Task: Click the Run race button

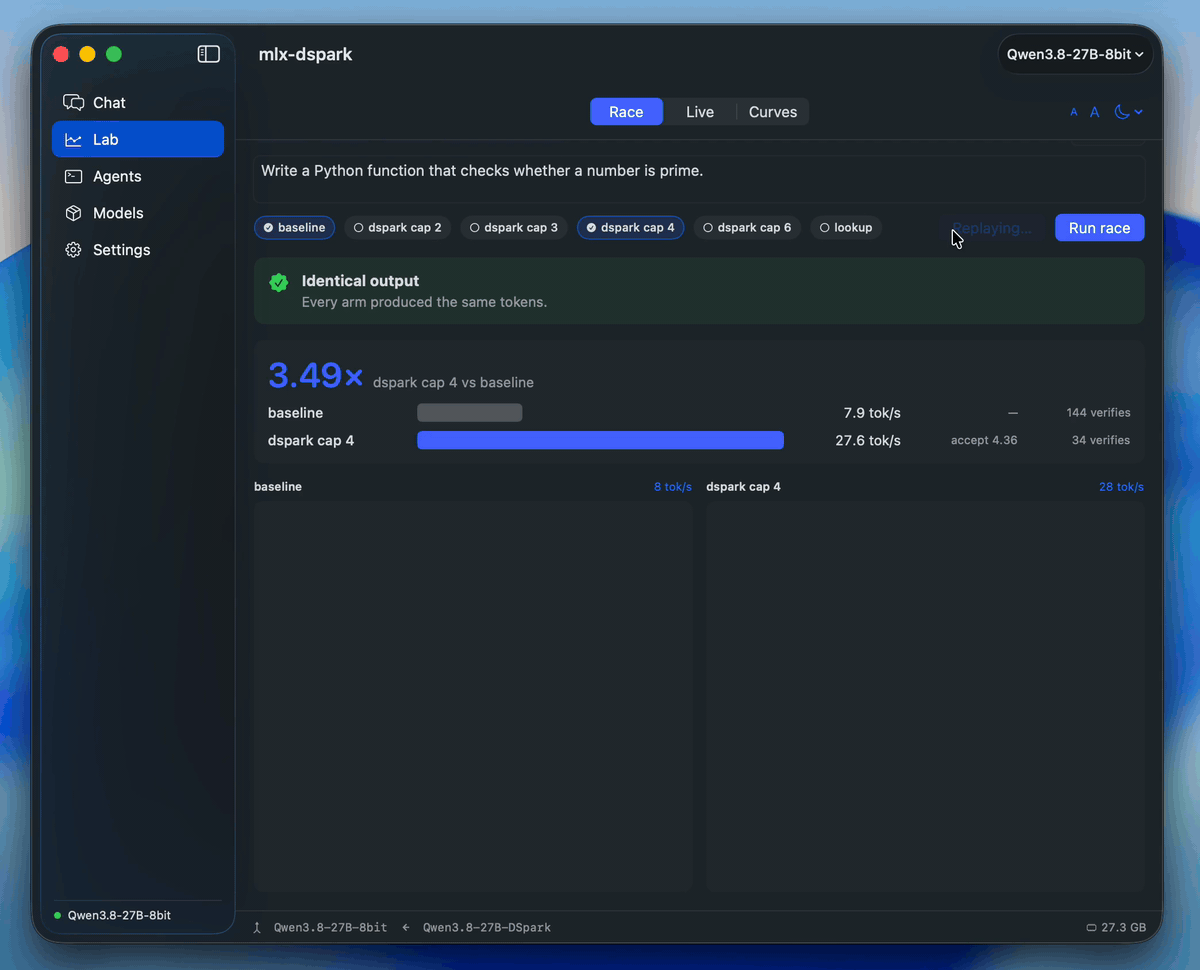Action: pyautogui.click(x=1099, y=228)
